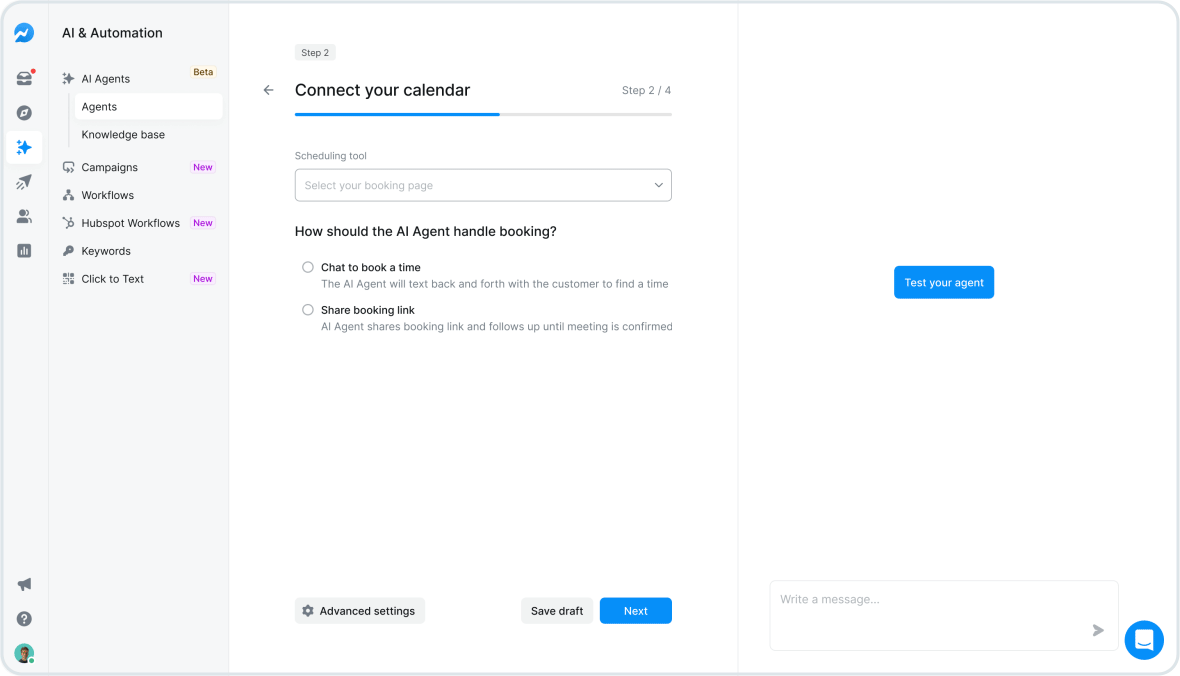Open the Inbox icon with notification dot
This screenshot has height=676, width=1180.
[x=24, y=78]
